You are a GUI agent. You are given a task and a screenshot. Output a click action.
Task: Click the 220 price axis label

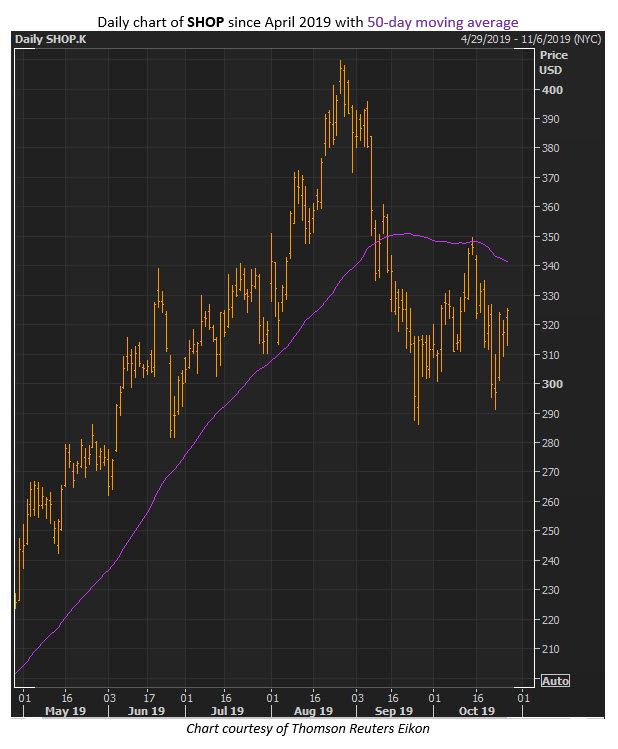[550, 620]
